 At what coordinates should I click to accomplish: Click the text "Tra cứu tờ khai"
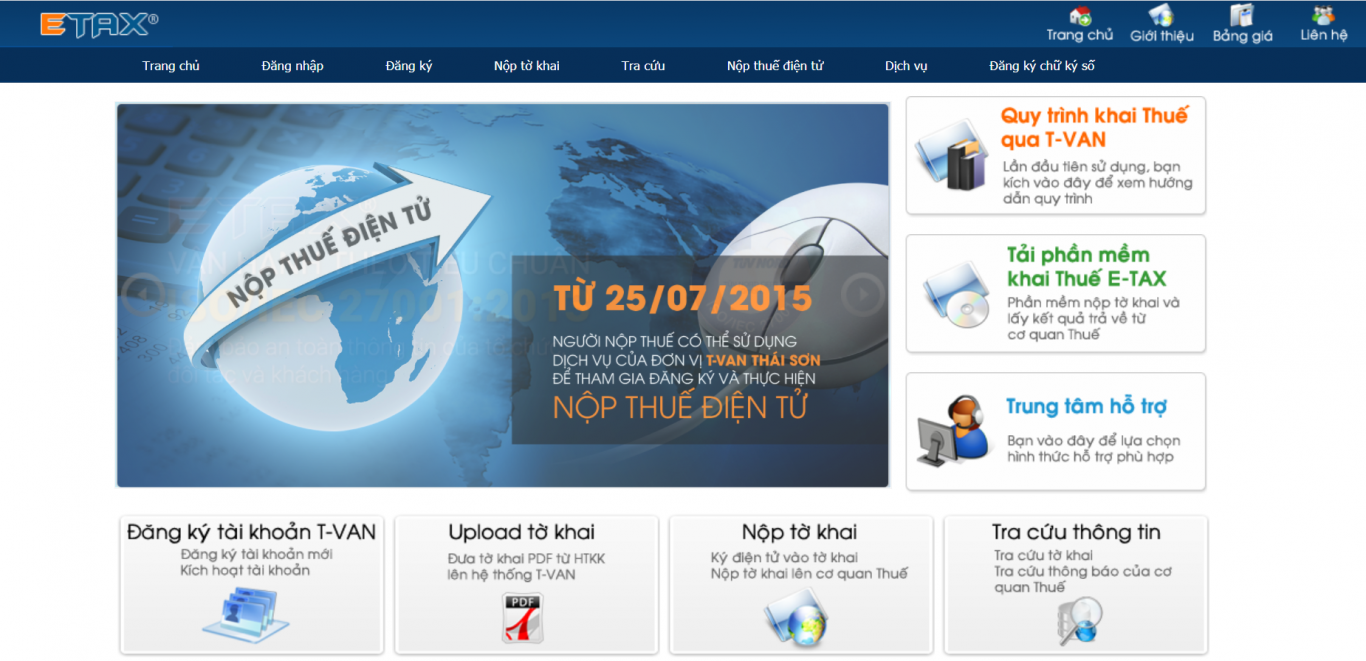point(1043,555)
